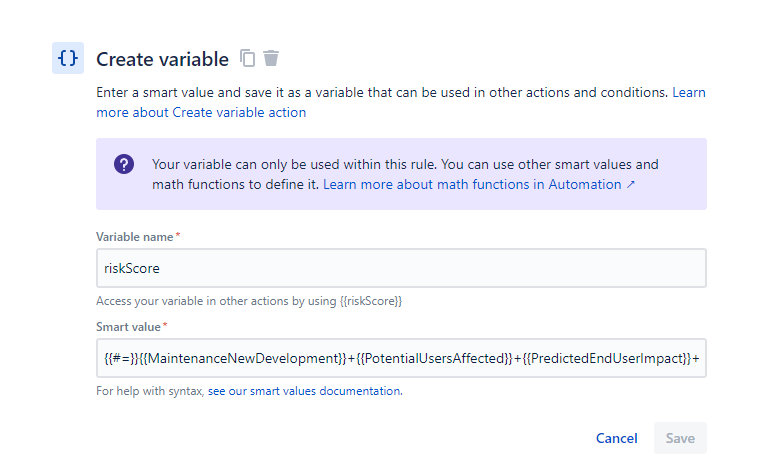
Task: Duplicate the Create variable action
Action: coord(248,59)
